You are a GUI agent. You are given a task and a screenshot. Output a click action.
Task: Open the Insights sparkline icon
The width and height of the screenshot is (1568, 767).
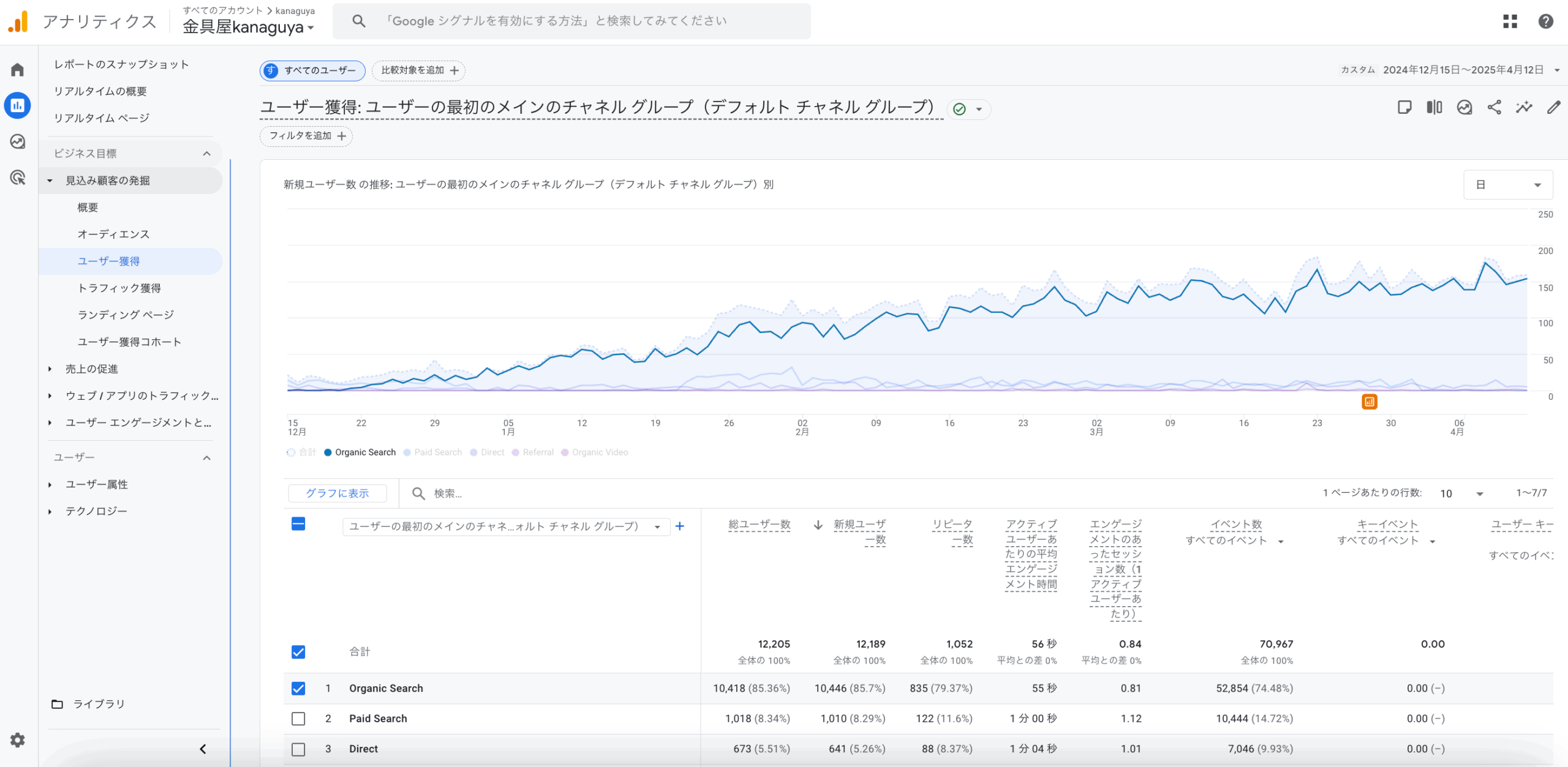[x=1524, y=108]
